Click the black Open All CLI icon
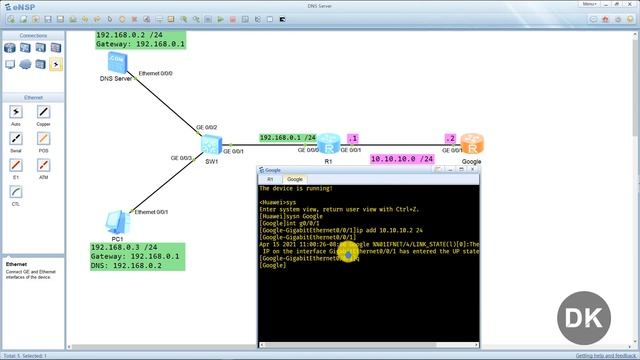 (282, 19)
